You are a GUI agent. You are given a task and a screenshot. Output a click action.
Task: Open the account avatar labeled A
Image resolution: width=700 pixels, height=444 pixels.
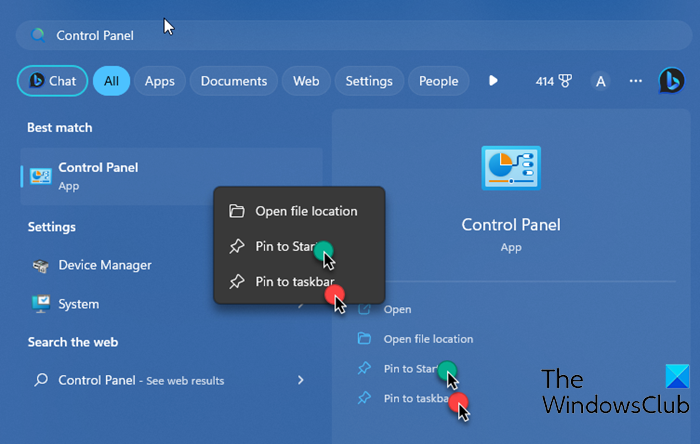coord(600,81)
